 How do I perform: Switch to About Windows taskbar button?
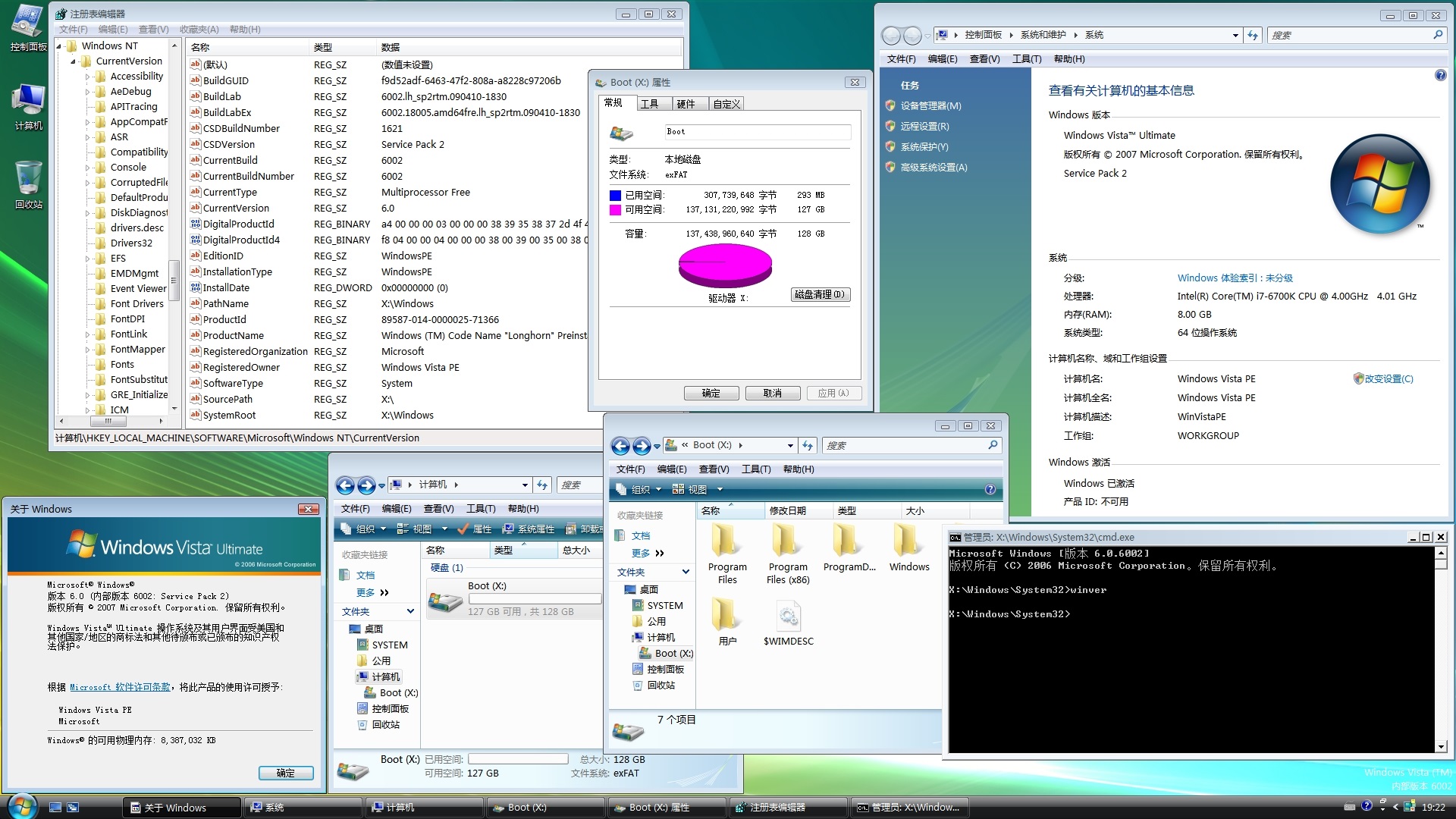point(182,808)
